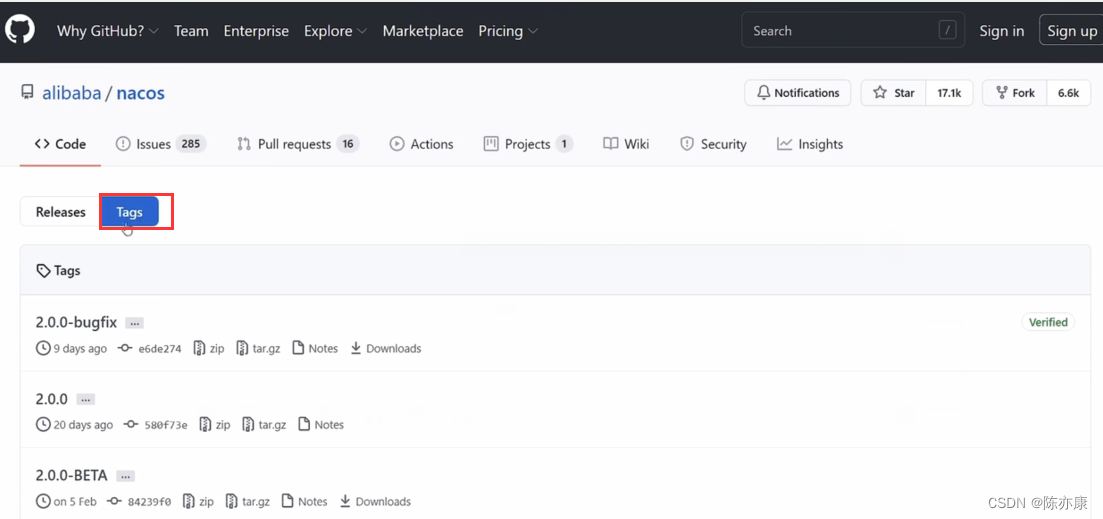Open the 2.0.0-bugfix tag
Screen dimensions: 1103x519
[76, 322]
